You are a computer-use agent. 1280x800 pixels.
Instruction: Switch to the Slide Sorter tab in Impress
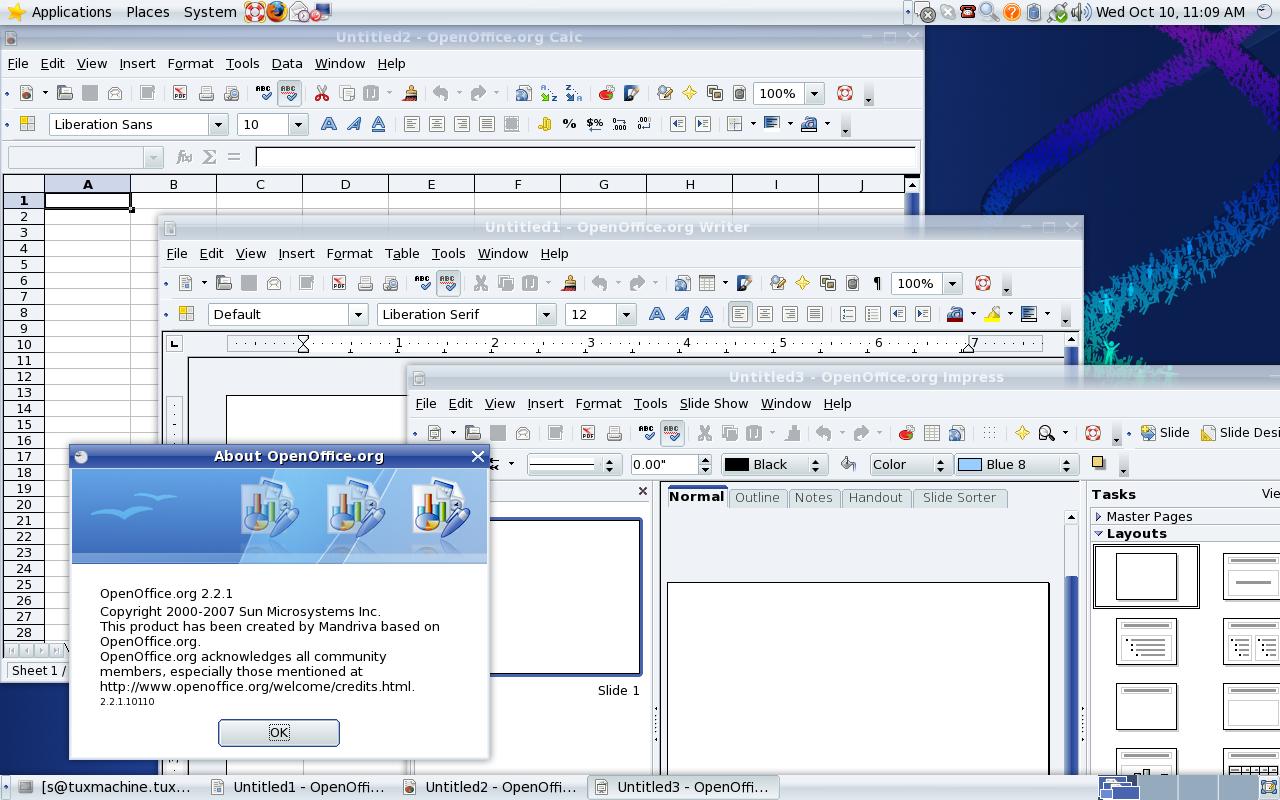coord(959,497)
